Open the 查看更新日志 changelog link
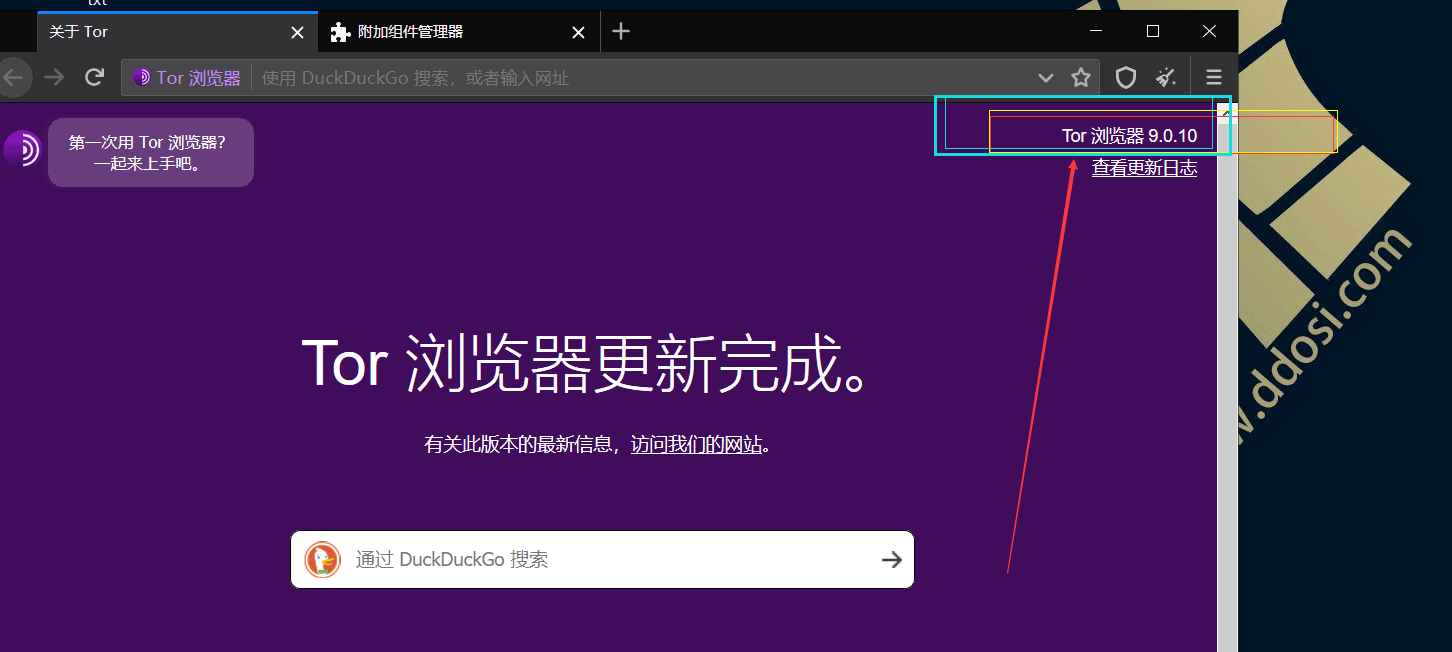Image resolution: width=1452 pixels, height=652 pixels. pos(1144,168)
